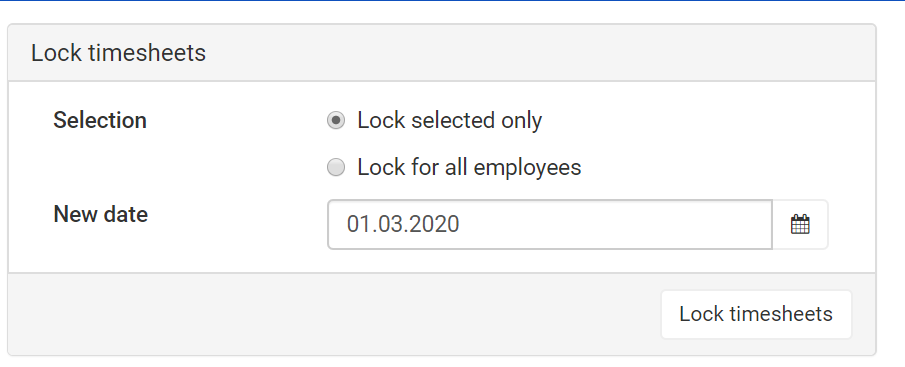
Task: Click the Lock timesheets button
Action: pyautogui.click(x=756, y=314)
